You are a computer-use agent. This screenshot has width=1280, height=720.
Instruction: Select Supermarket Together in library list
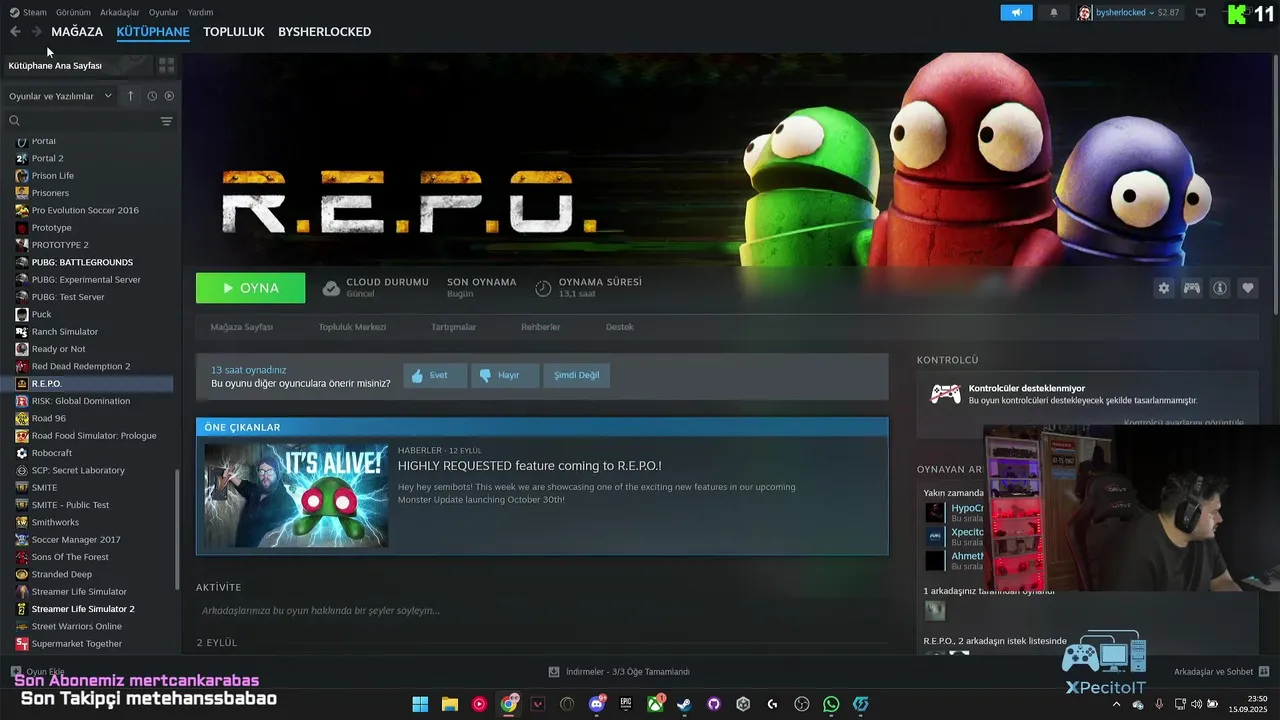coord(77,644)
